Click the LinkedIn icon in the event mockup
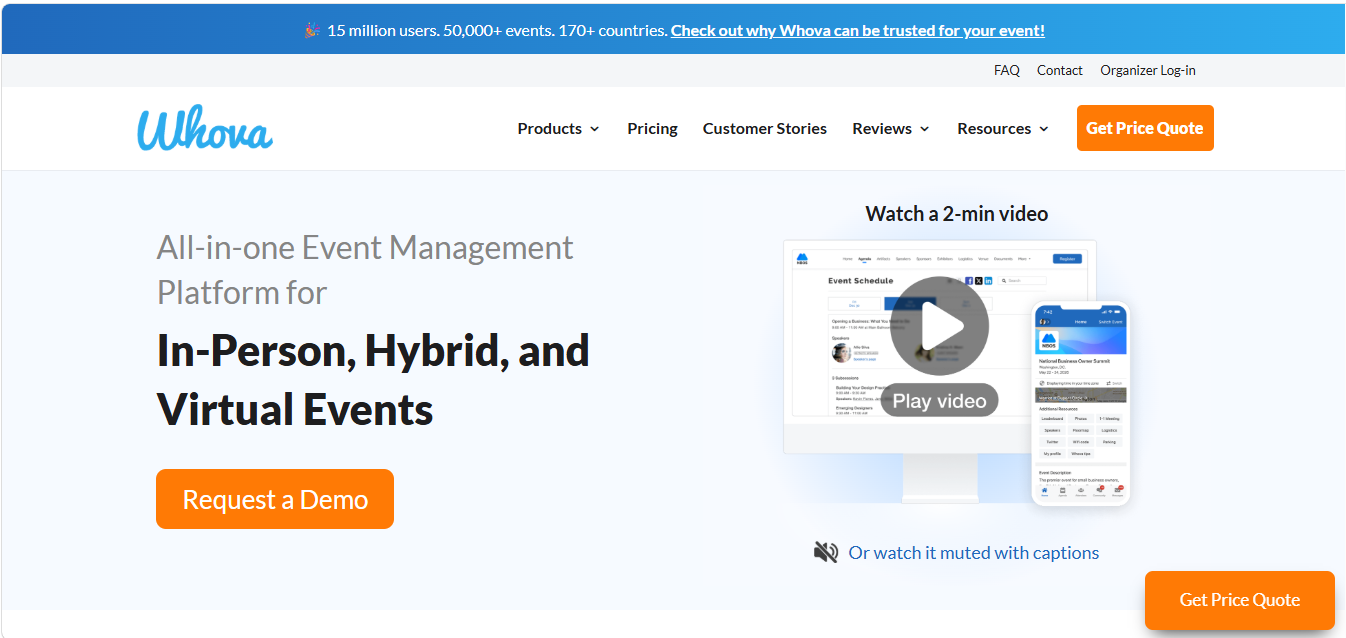This screenshot has height=638, width=1346. point(988,280)
